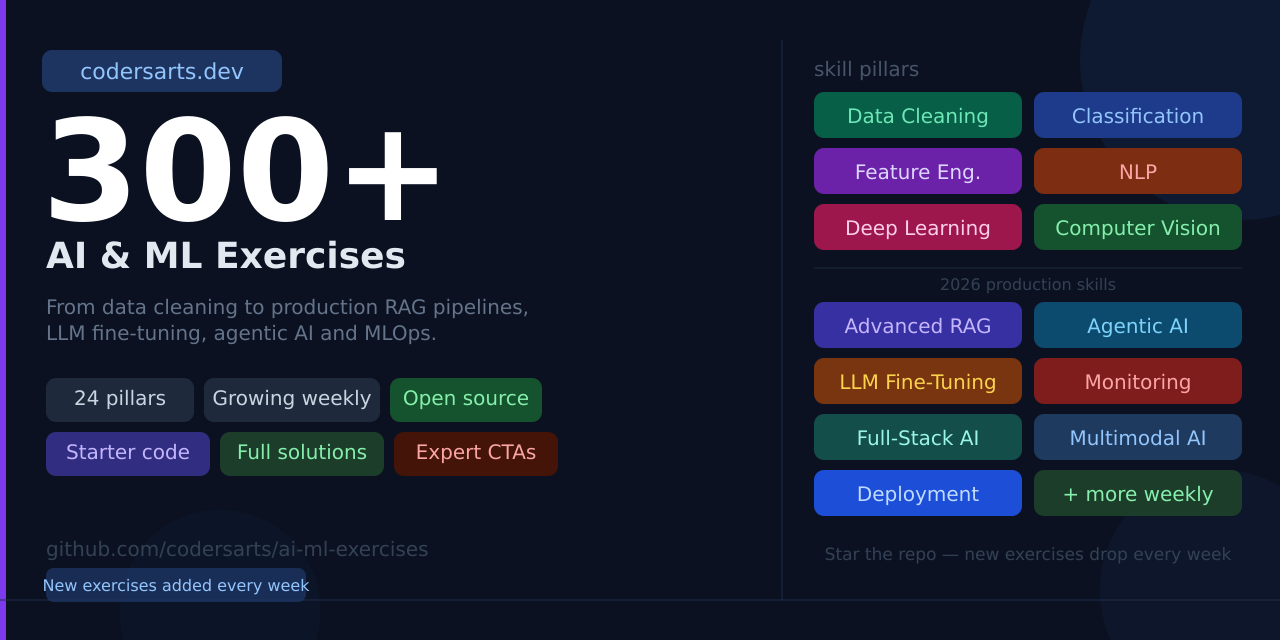Click the Monitoring tag
This screenshot has height=640, width=1280.
[1138, 381]
